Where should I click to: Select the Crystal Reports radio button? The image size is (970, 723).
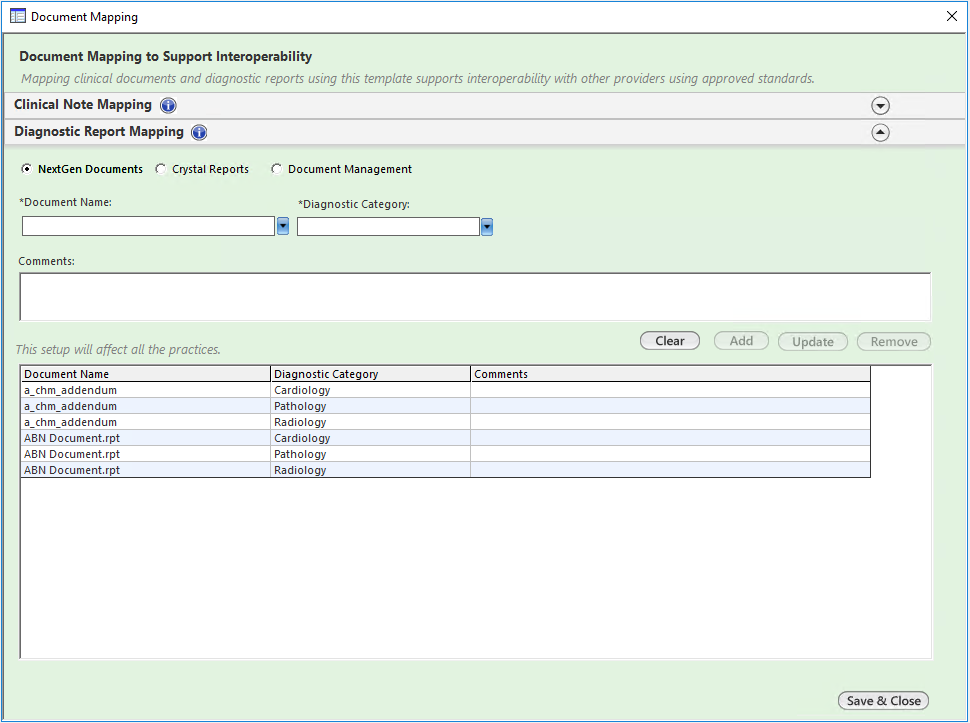pos(161,169)
